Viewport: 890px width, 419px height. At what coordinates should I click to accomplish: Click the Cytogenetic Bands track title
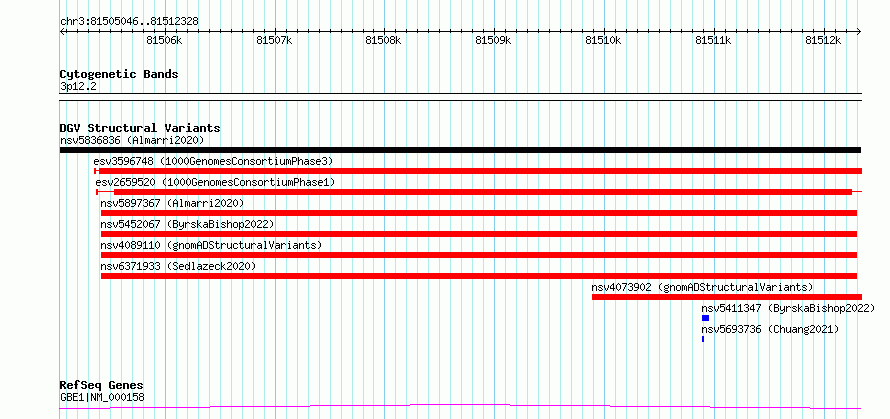click(x=119, y=74)
